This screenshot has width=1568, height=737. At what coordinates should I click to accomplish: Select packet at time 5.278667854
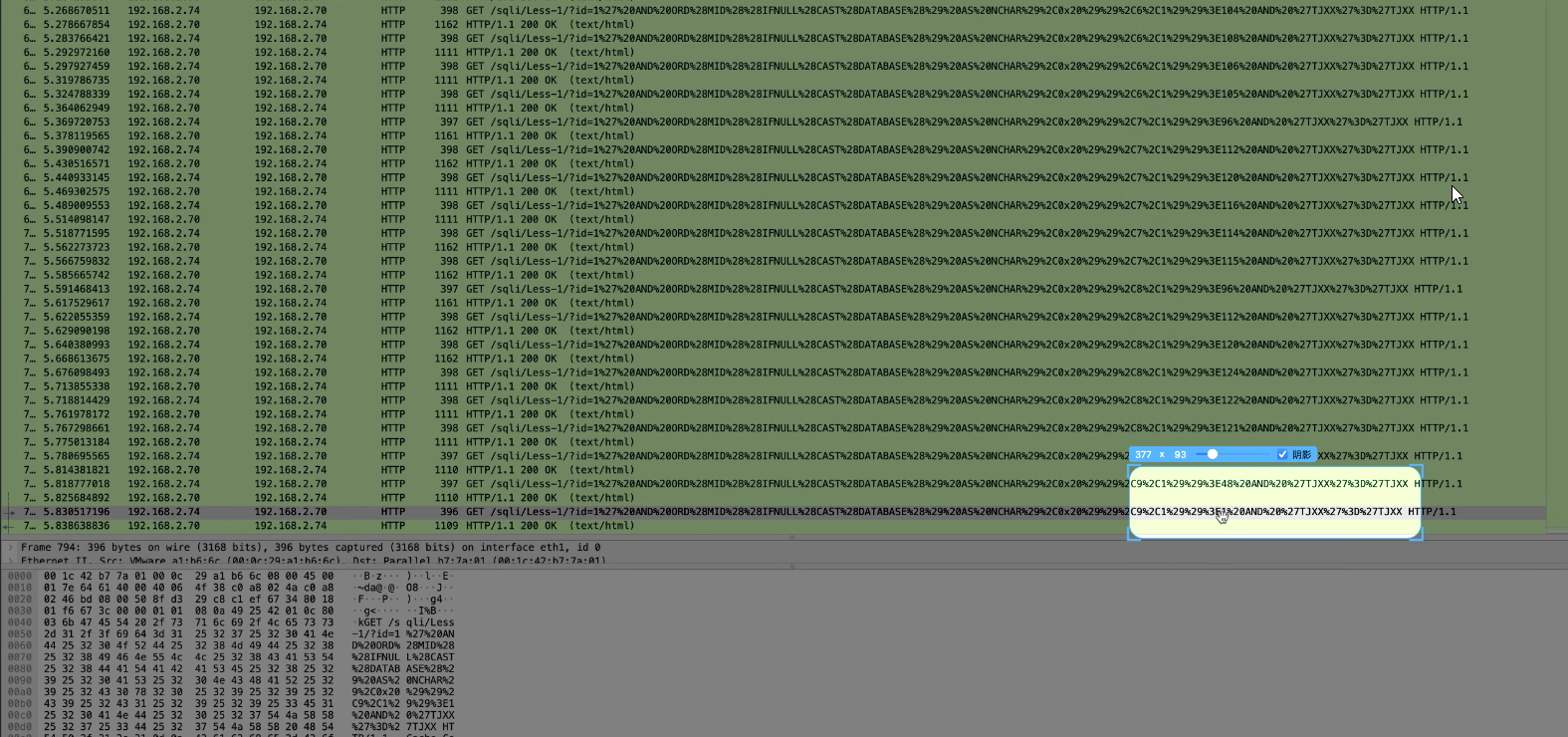point(774,24)
